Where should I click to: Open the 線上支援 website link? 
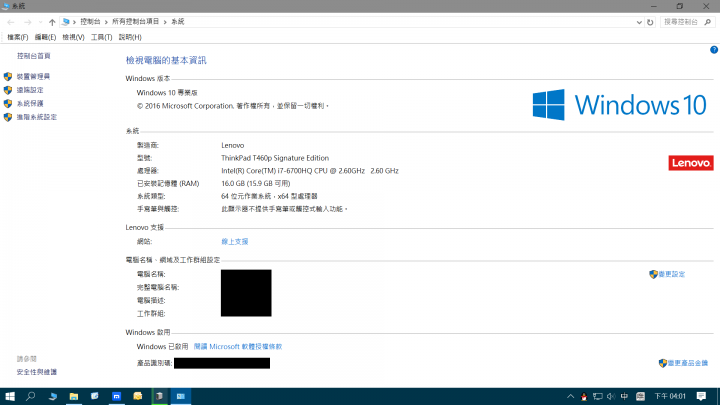click(235, 242)
